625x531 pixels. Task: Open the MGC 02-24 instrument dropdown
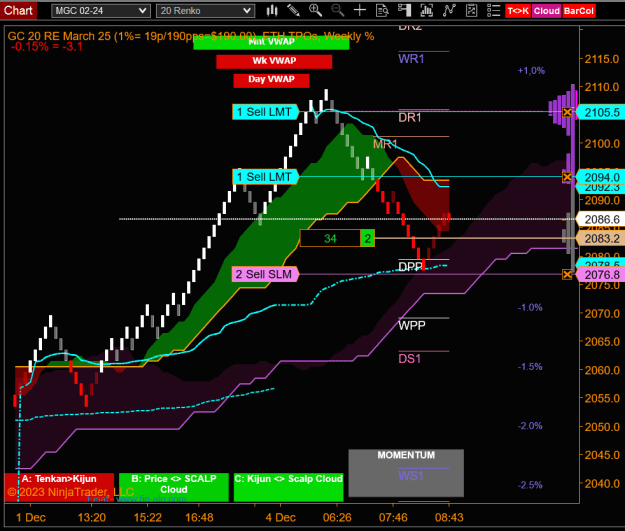coord(101,11)
